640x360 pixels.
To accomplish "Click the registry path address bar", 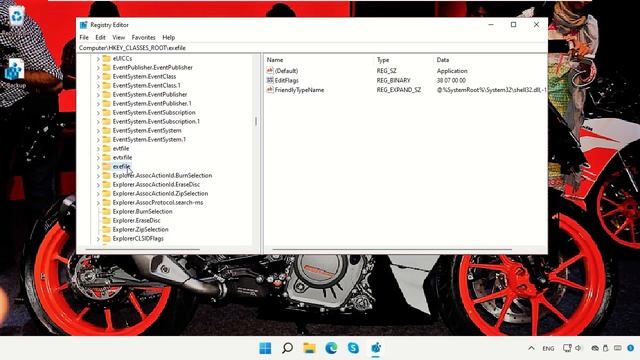I will 312,48.
